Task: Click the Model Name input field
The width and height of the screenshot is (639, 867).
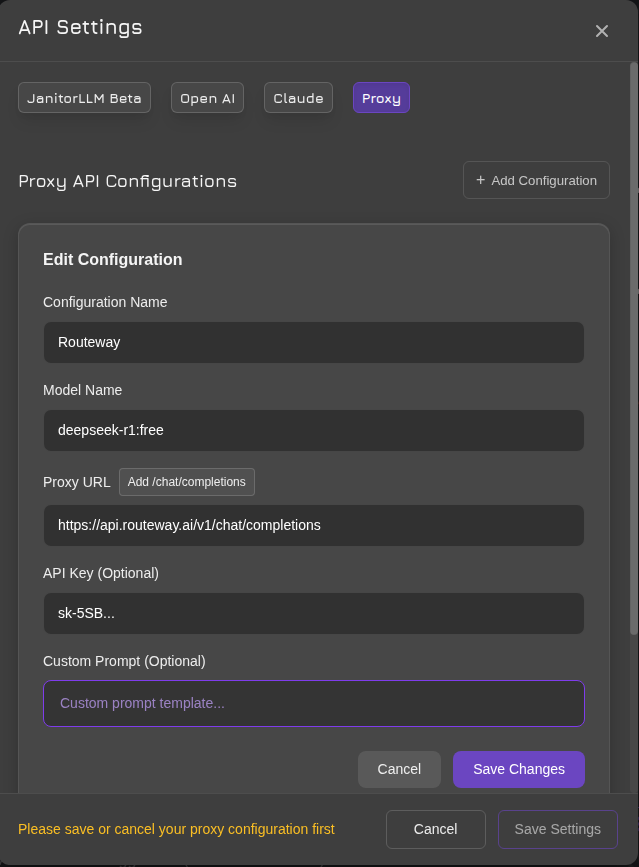Action: click(313, 430)
